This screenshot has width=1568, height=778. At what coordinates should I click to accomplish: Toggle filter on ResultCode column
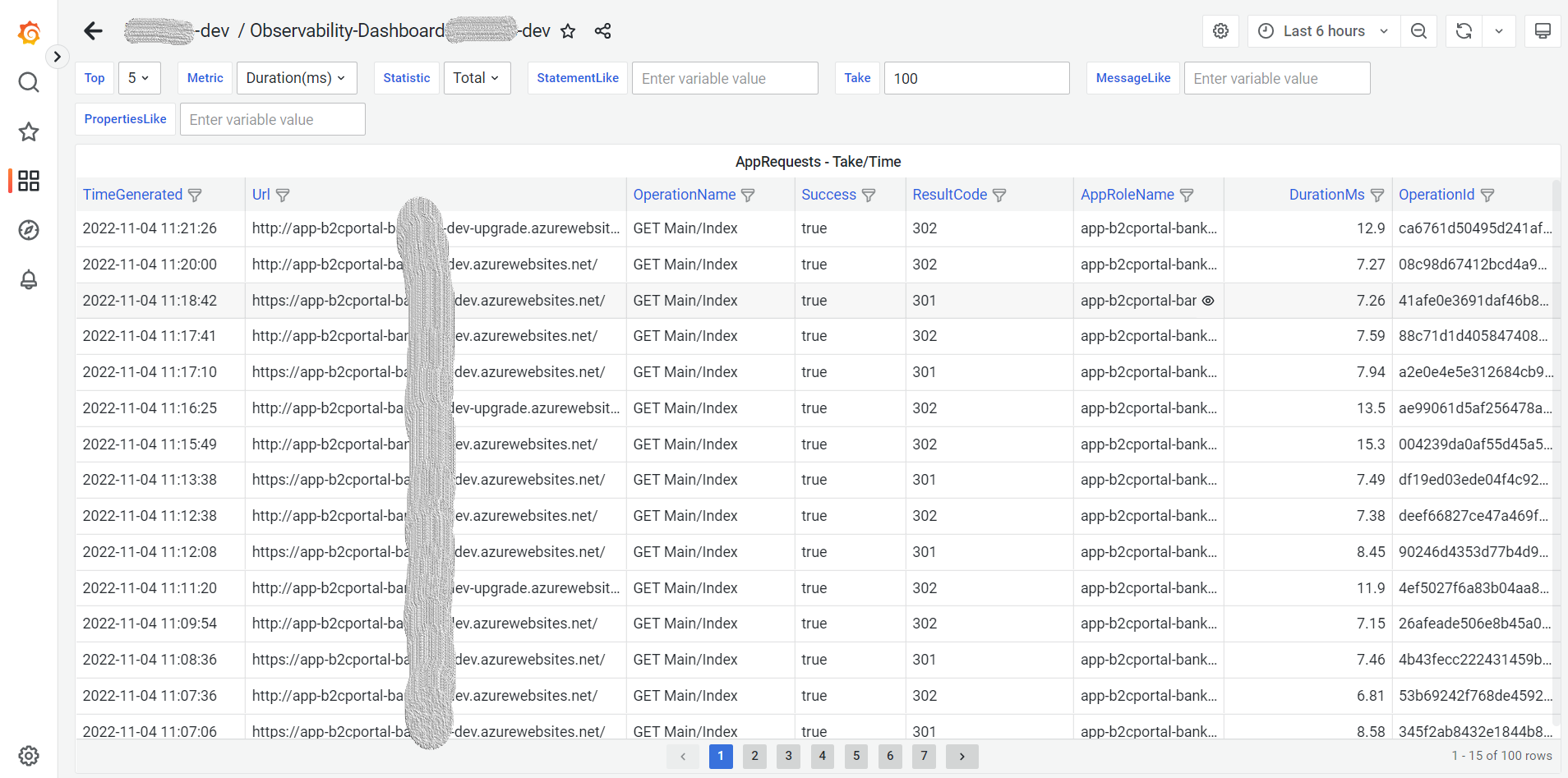click(x=999, y=196)
